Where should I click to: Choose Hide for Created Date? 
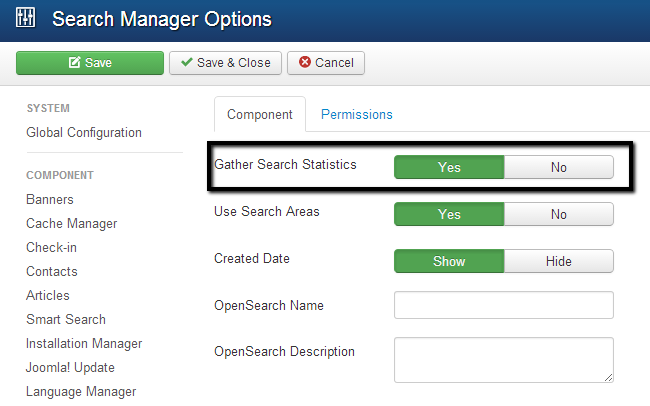coord(558,261)
